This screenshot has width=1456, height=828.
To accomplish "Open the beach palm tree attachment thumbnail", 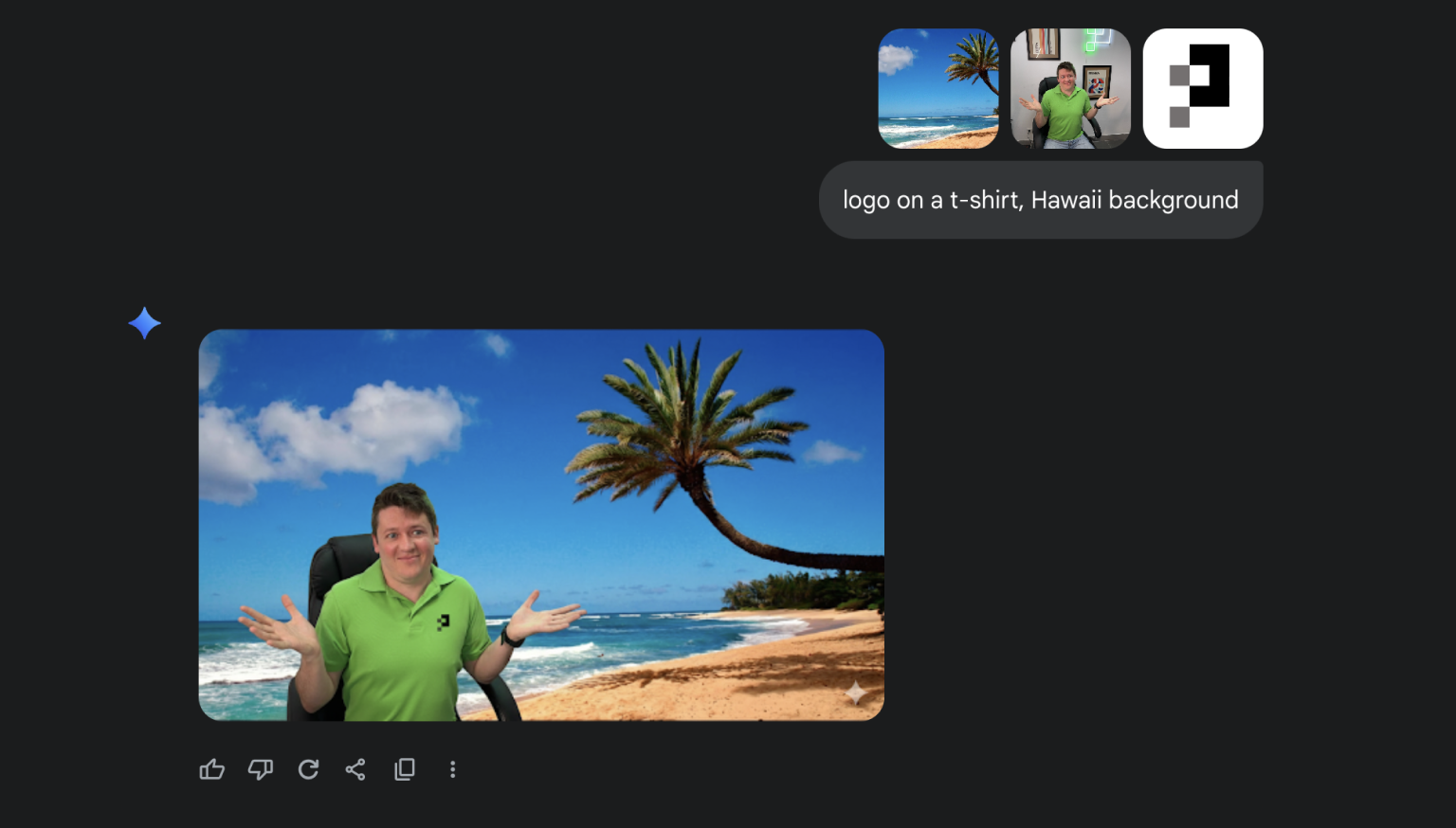I will (x=938, y=88).
